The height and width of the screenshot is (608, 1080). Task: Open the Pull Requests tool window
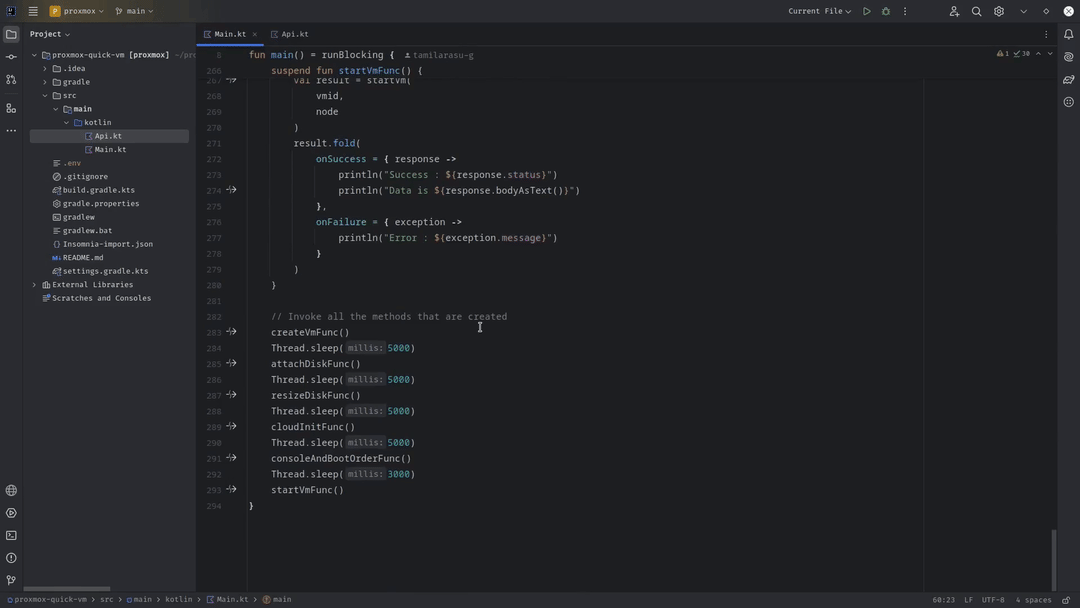pos(11,80)
